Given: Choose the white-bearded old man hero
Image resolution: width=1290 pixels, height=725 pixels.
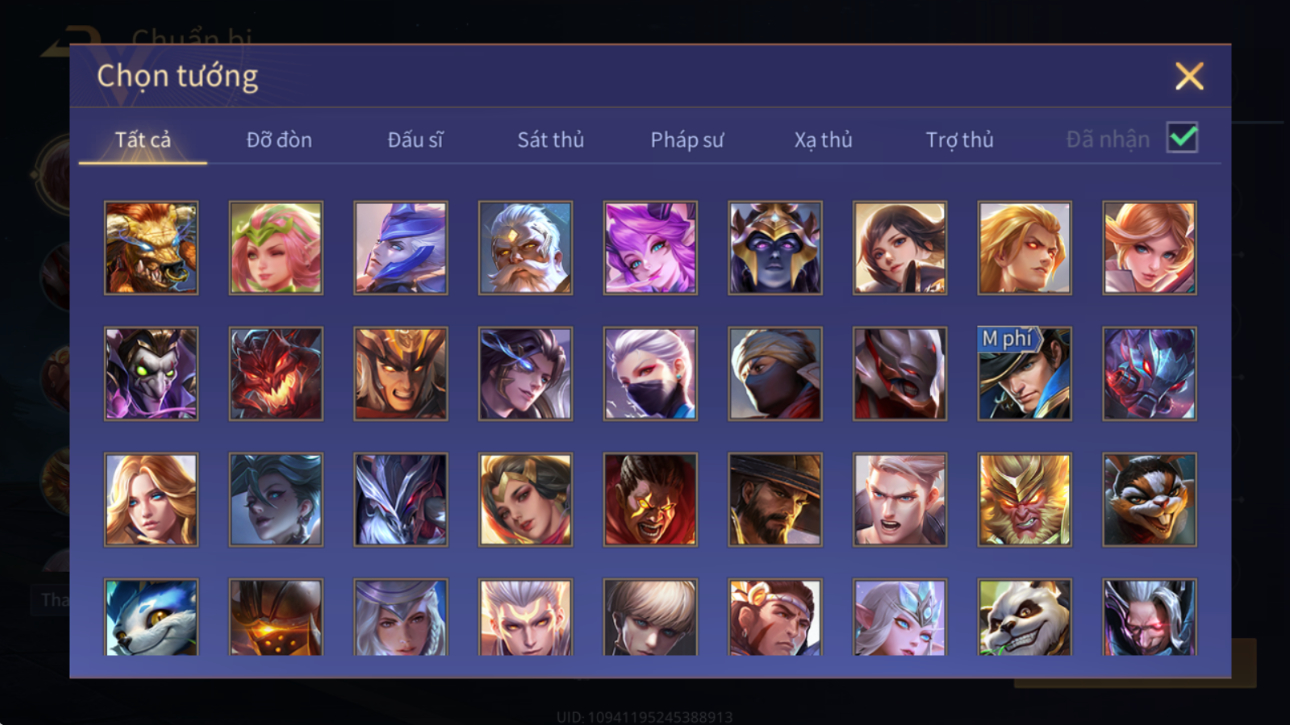Looking at the screenshot, I should click(x=525, y=248).
